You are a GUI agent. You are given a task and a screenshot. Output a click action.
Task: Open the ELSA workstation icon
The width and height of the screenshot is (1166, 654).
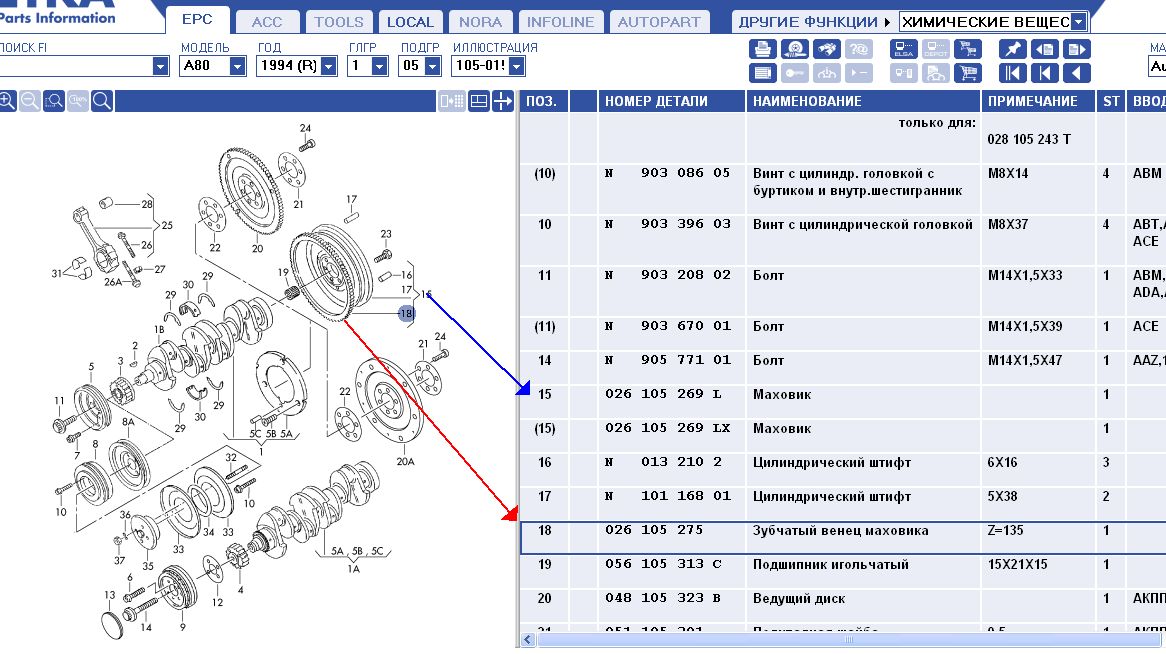point(903,49)
